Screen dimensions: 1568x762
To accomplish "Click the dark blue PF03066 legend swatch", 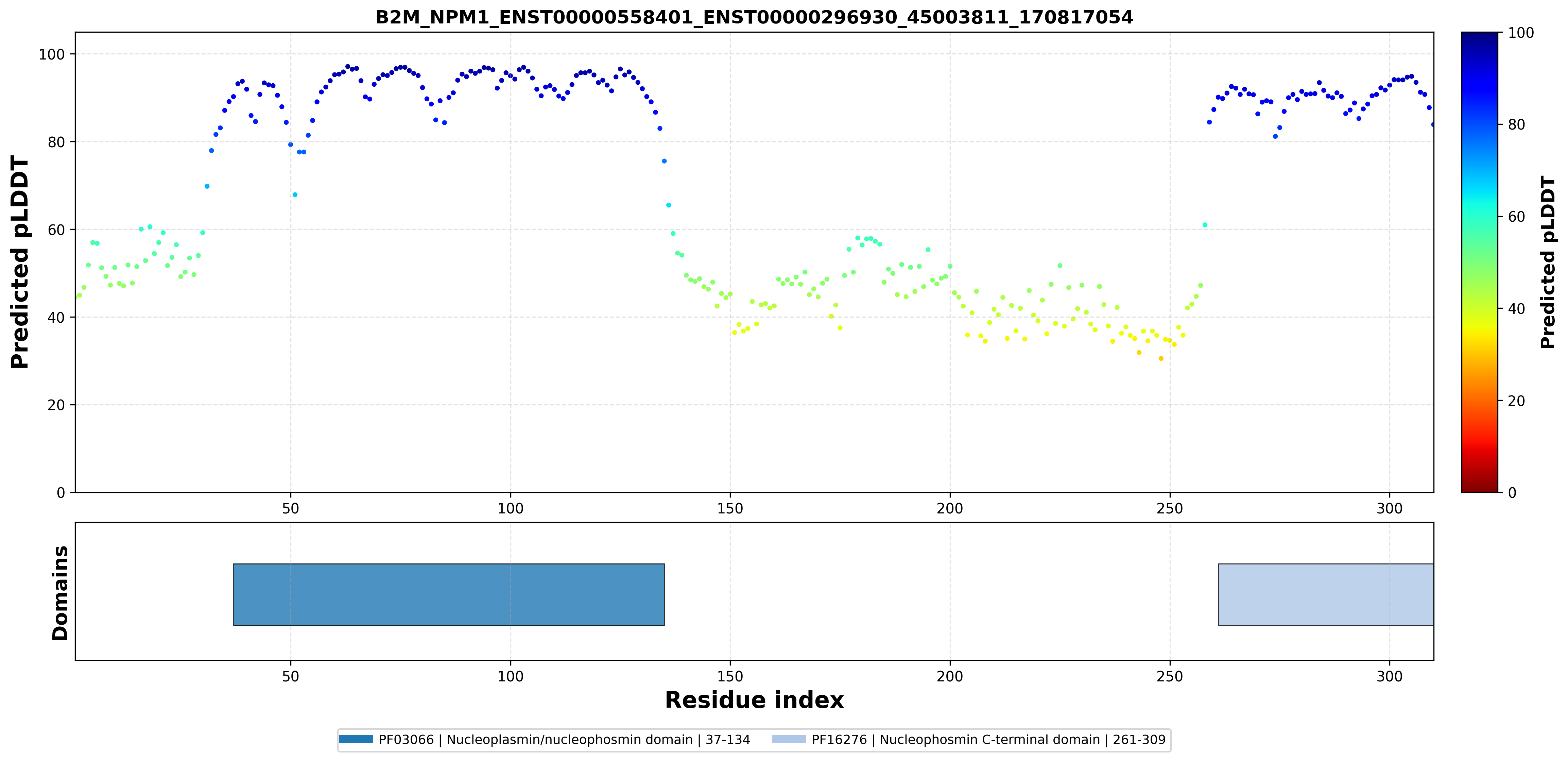I will [x=356, y=740].
